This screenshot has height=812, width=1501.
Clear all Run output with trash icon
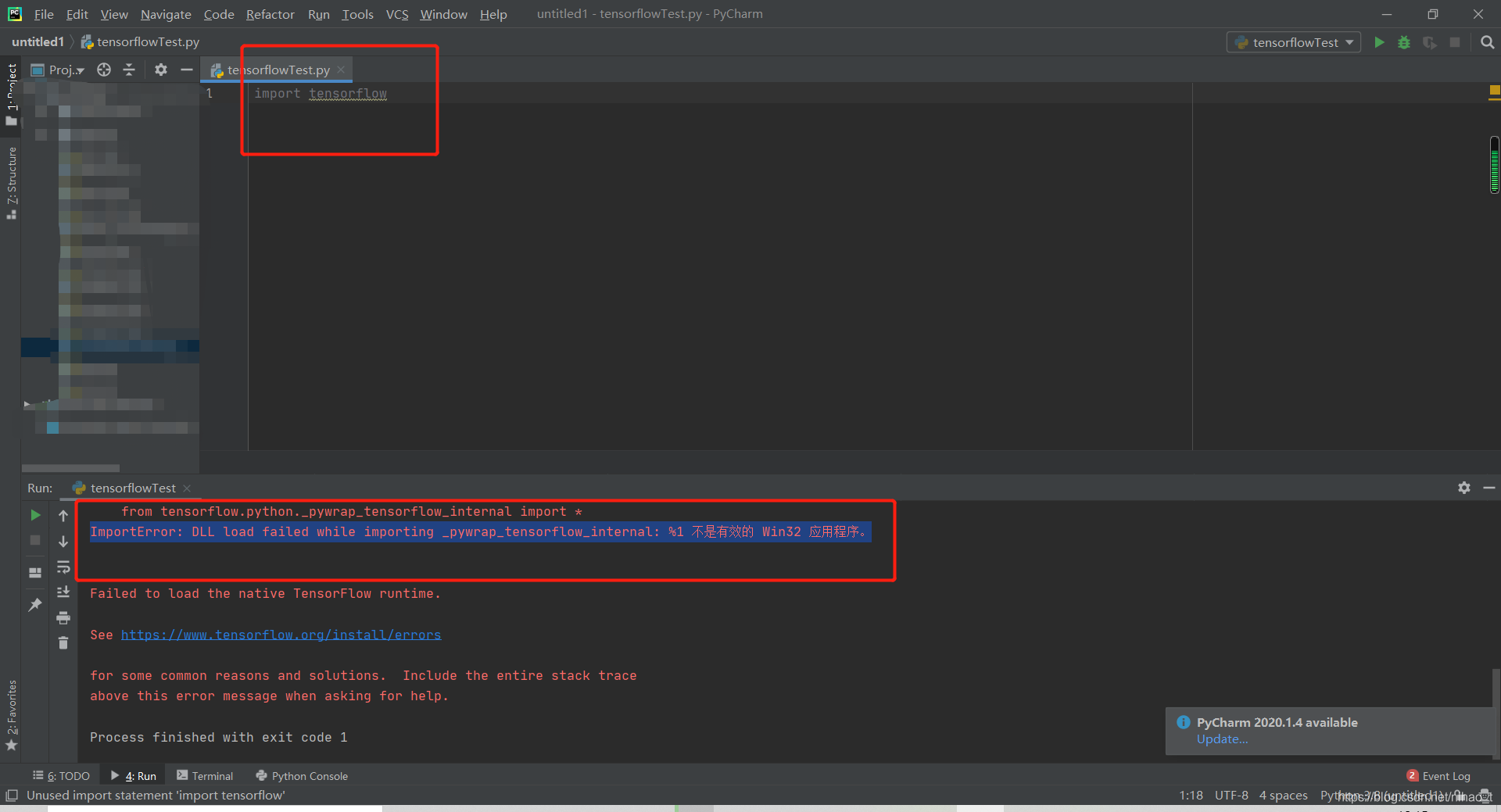click(63, 643)
